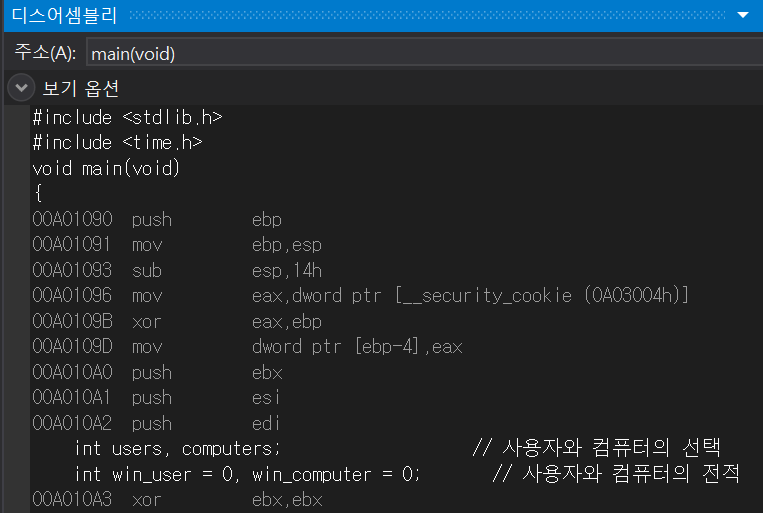763x513 pixels.
Task: Expand the 보기 옵션 chevron button
Action: coord(21,88)
